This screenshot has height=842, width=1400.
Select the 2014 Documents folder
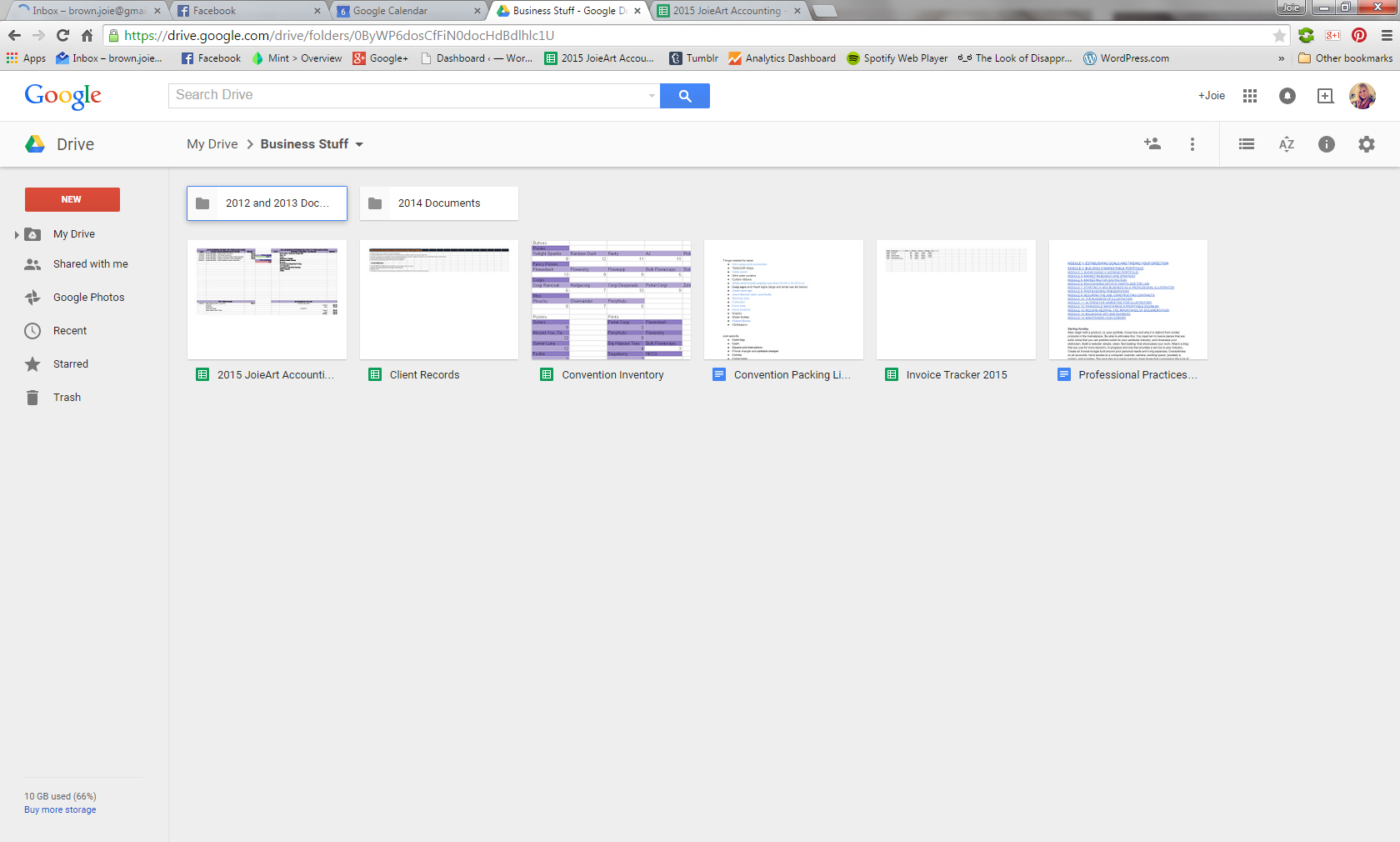point(439,203)
